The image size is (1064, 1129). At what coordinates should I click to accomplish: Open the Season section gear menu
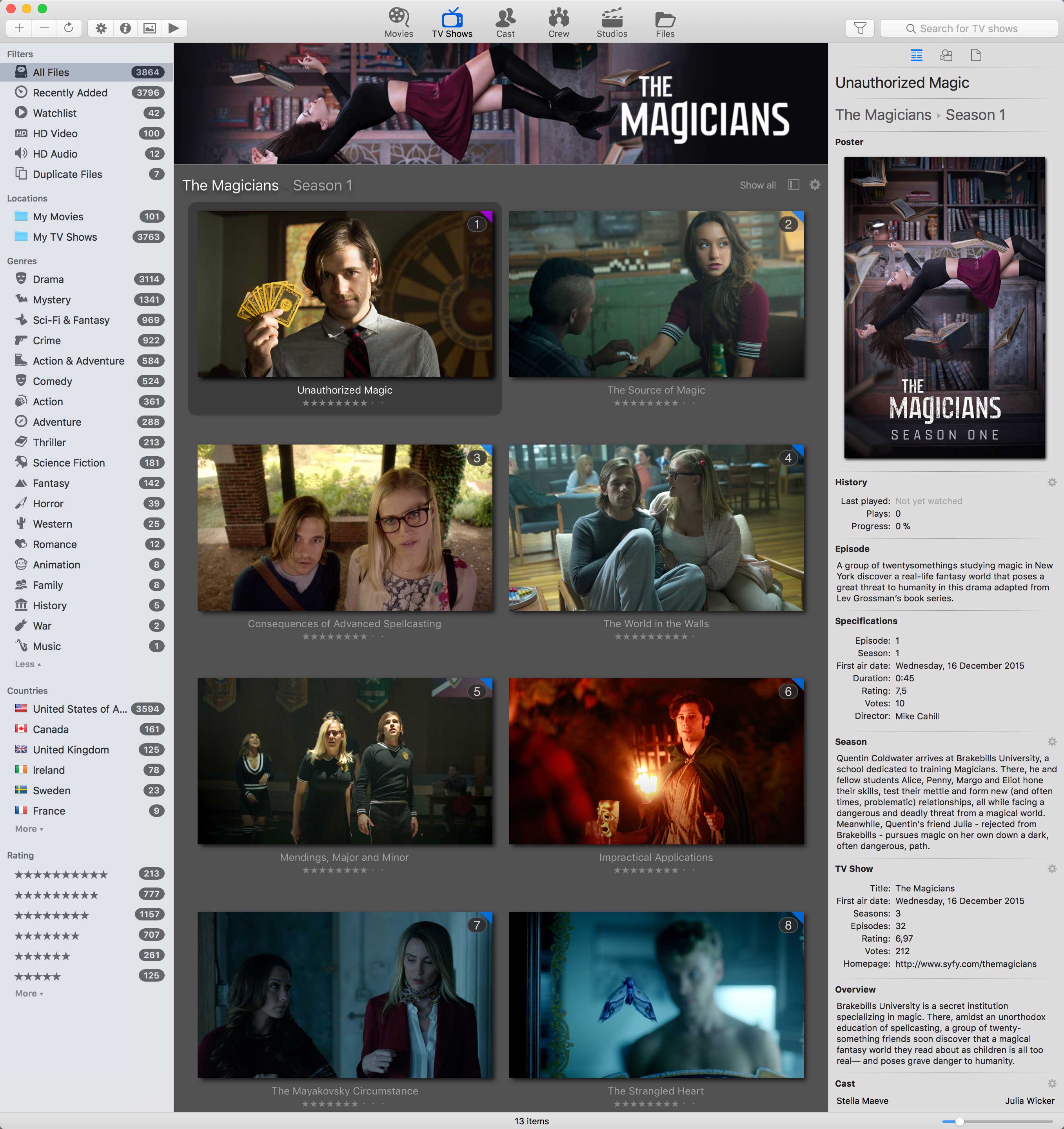[x=1051, y=742]
